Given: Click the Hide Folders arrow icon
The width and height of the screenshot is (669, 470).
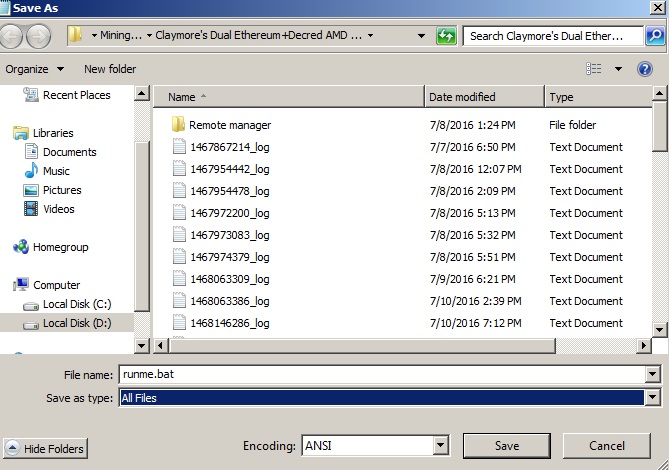Looking at the screenshot, I should pos(12,448).
